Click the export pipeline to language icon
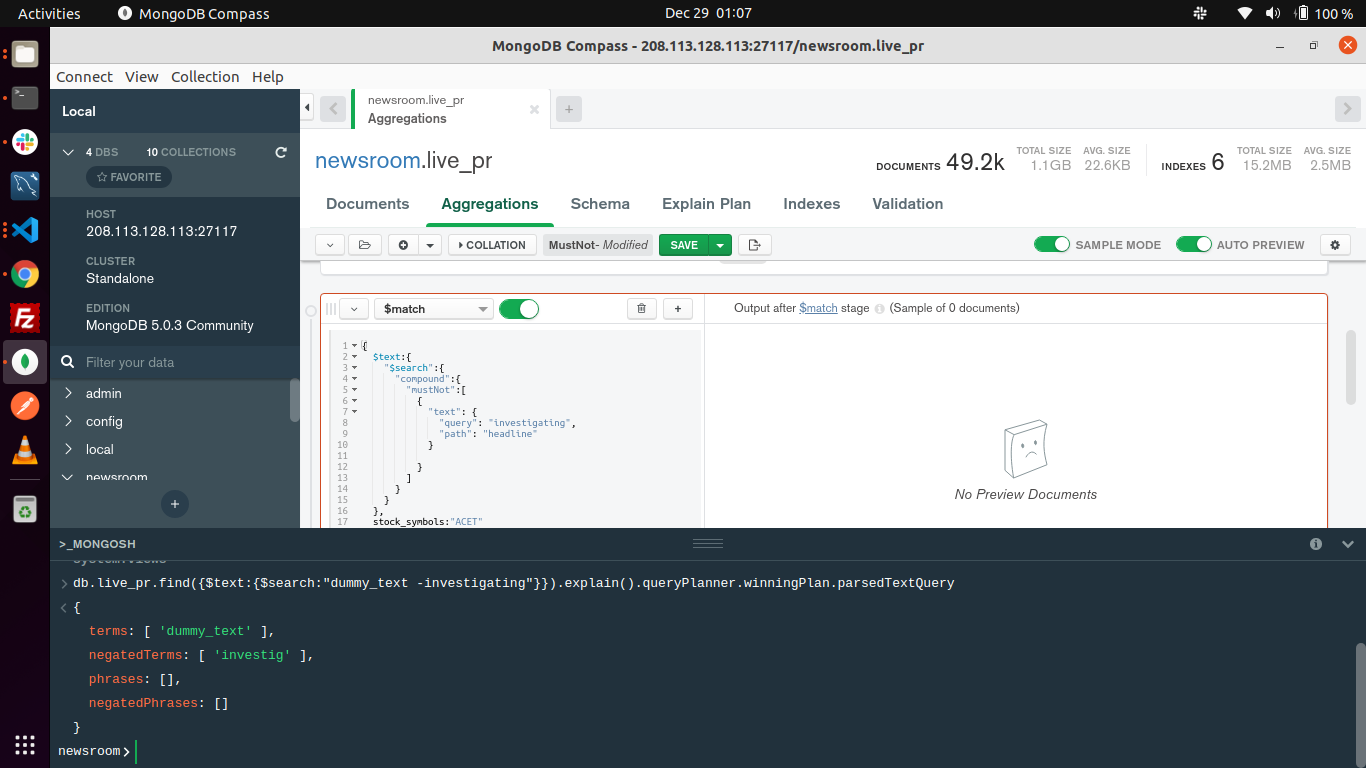This screenshot has width=1366, height=768. [x=755, y=245]
